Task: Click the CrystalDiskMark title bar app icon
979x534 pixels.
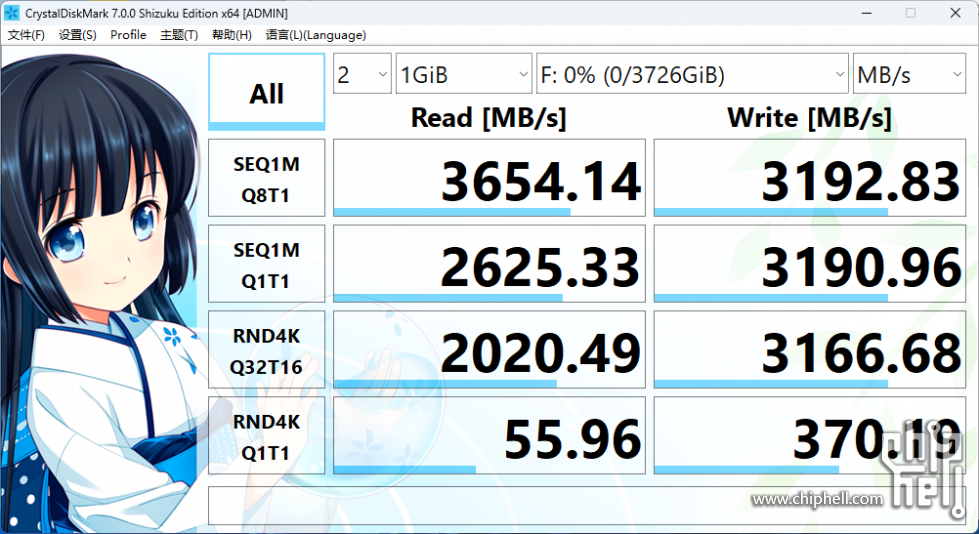Action: [x=11, y=12]
